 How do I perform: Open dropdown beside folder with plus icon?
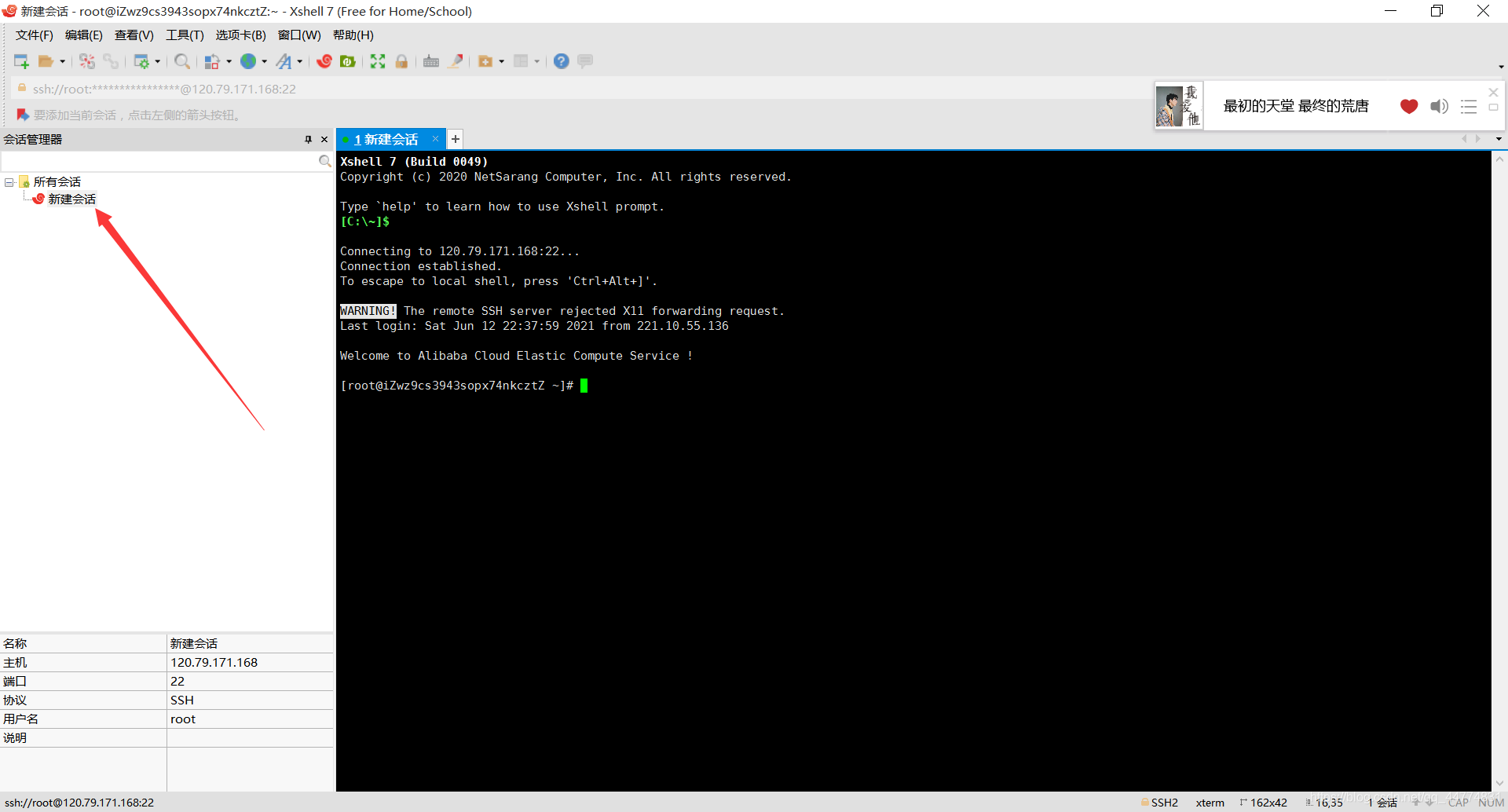click(x=502, y=61)
